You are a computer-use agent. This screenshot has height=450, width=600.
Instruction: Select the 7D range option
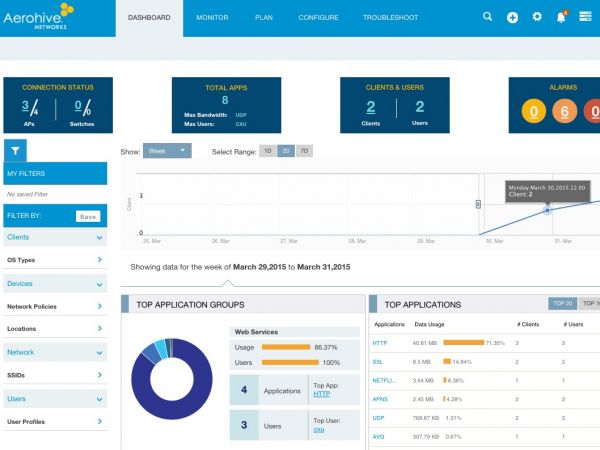(304, 151)
